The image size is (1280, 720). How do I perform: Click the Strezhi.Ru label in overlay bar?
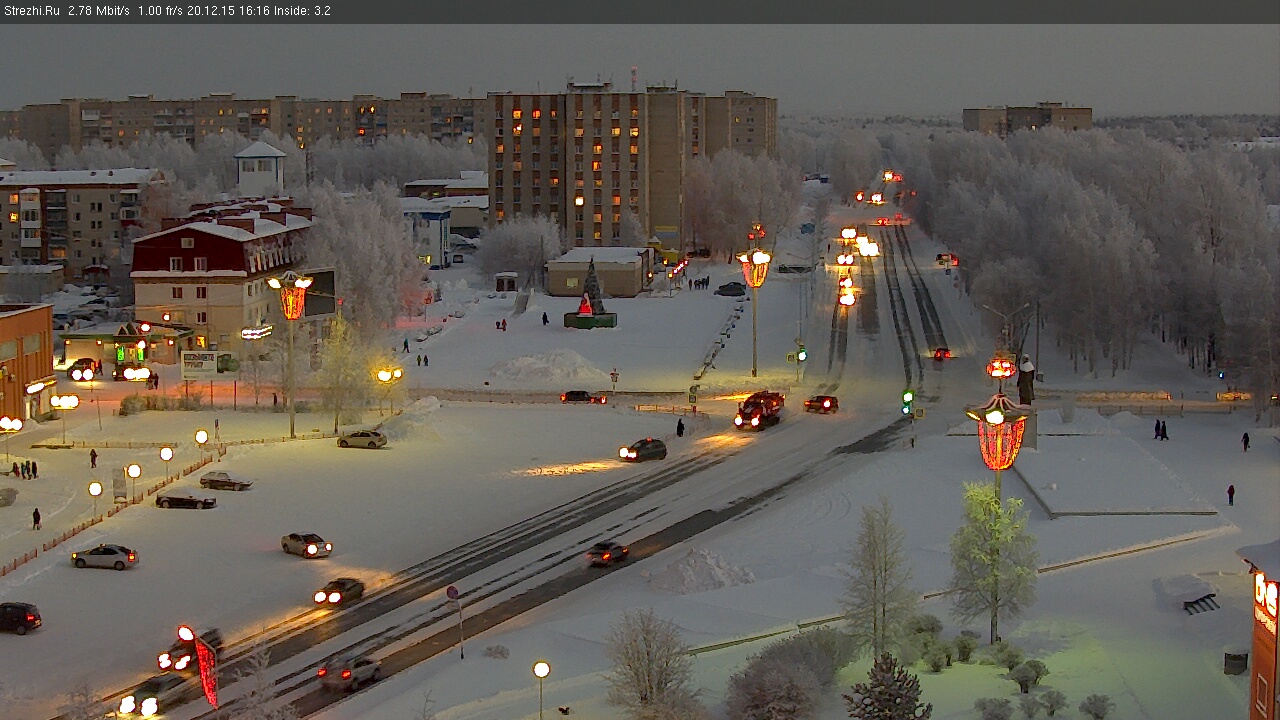tap(31, 11)
